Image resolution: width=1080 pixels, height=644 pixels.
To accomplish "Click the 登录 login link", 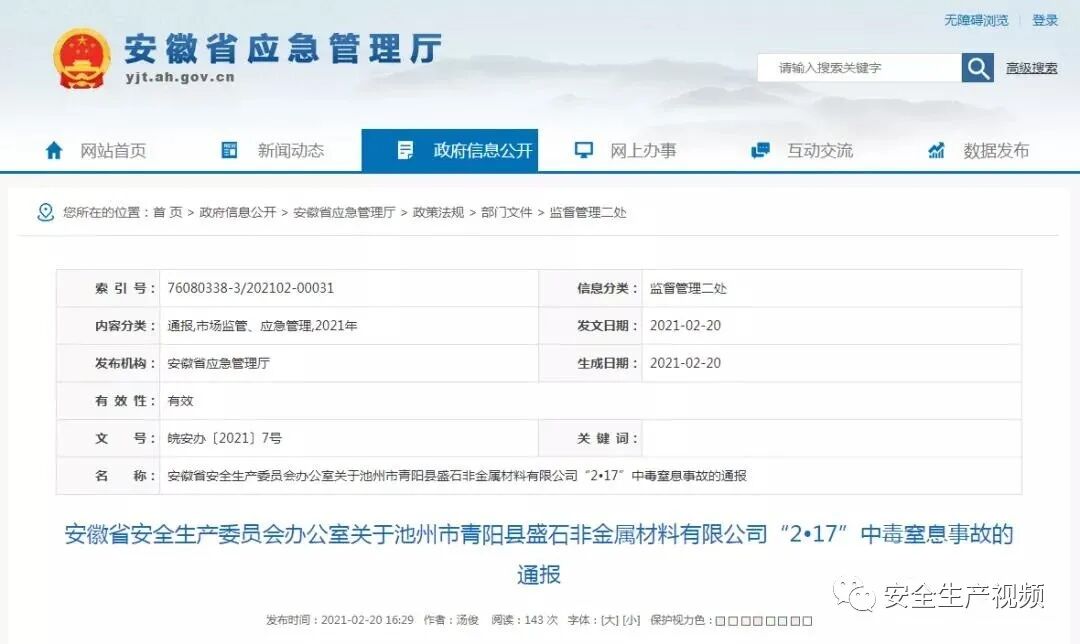I will [1045, 20].
